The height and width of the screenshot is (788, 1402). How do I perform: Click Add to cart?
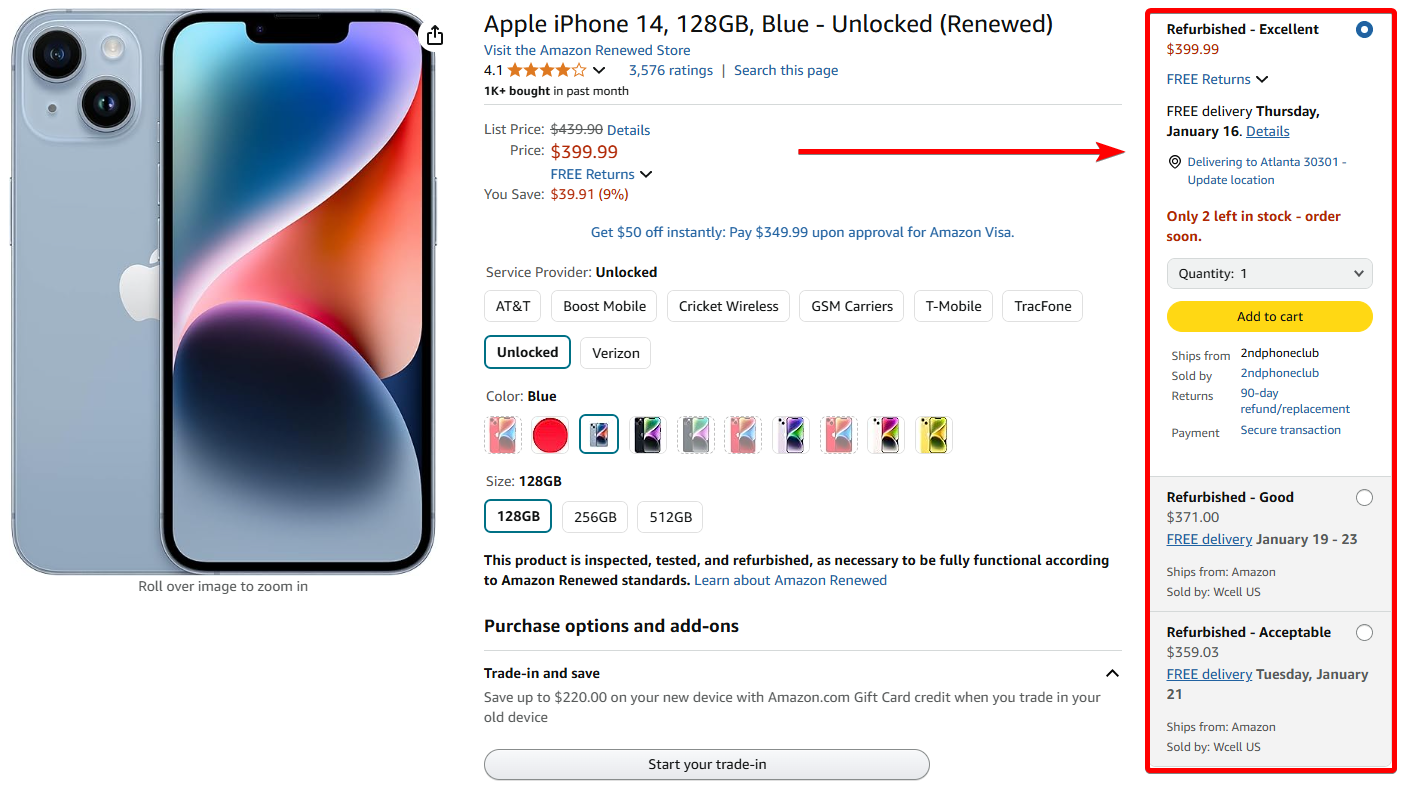pyautogui.click(x=1269, y=316)
